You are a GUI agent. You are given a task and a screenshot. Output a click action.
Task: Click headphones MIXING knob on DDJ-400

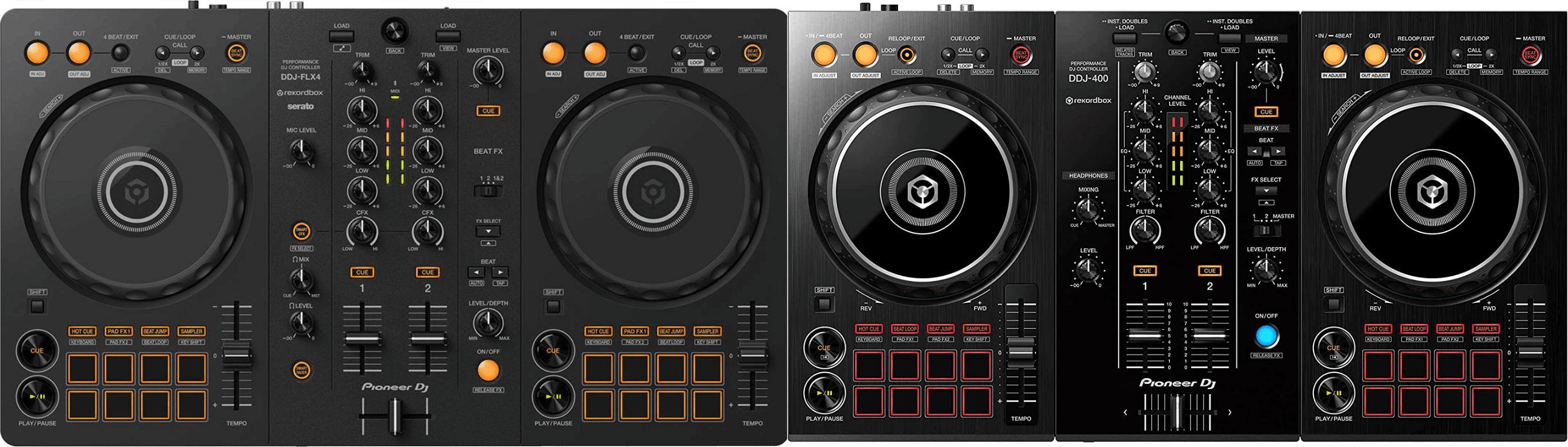point(1088,210)
